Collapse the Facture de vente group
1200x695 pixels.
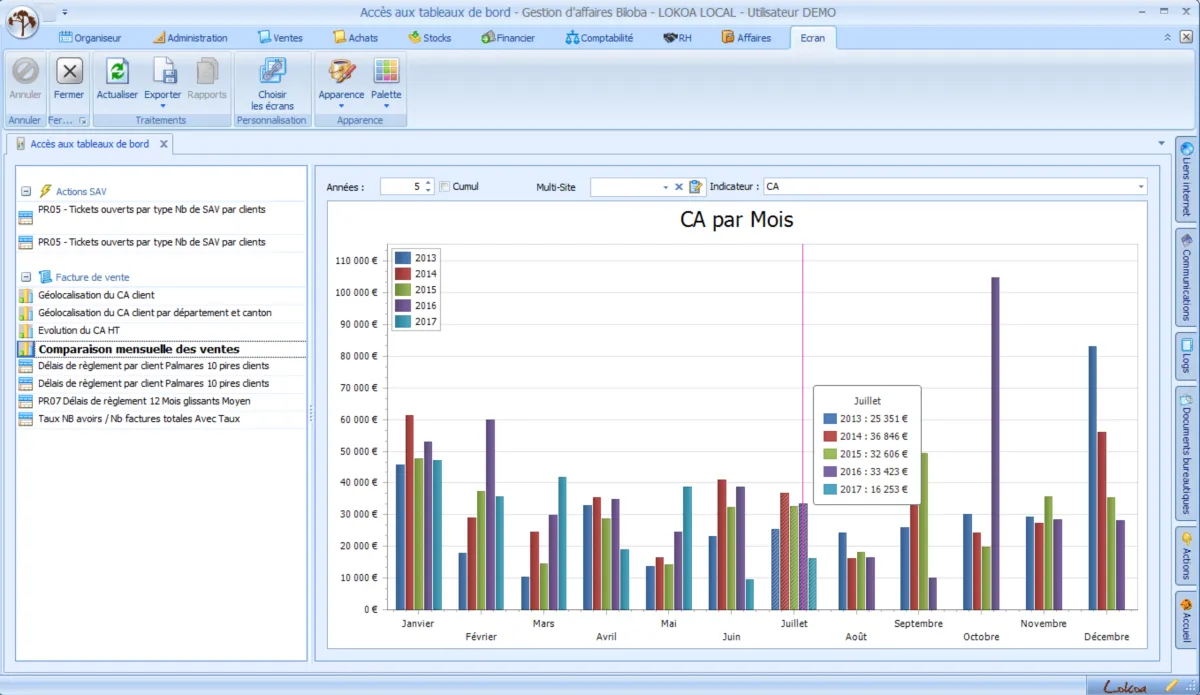(x=26, y=277)
